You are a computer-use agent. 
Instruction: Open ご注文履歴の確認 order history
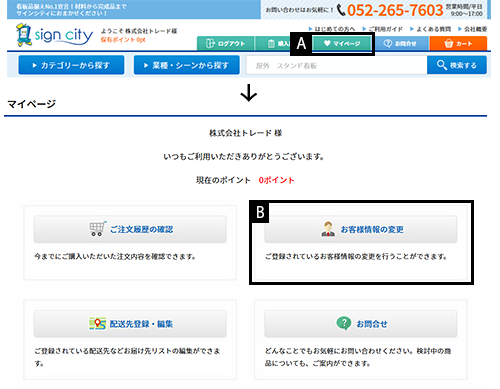pos(130,229)
